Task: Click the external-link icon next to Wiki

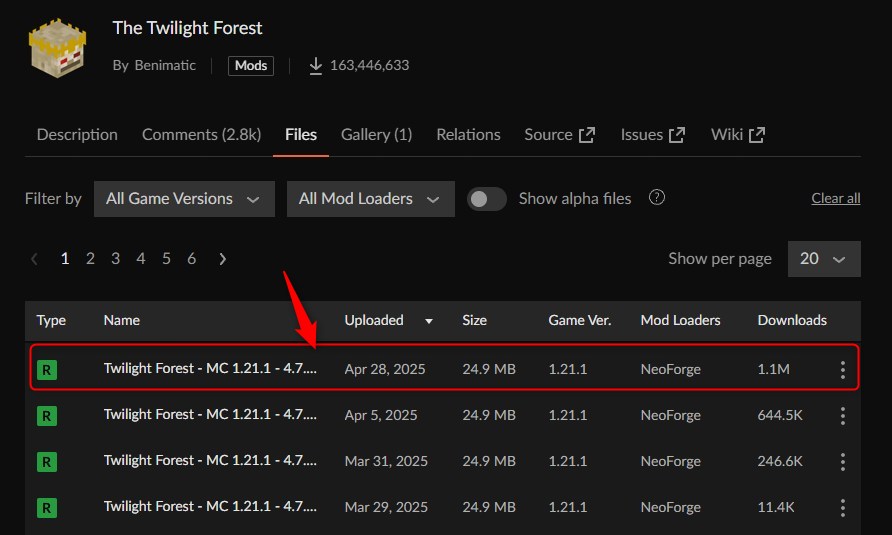Action: 757,135
